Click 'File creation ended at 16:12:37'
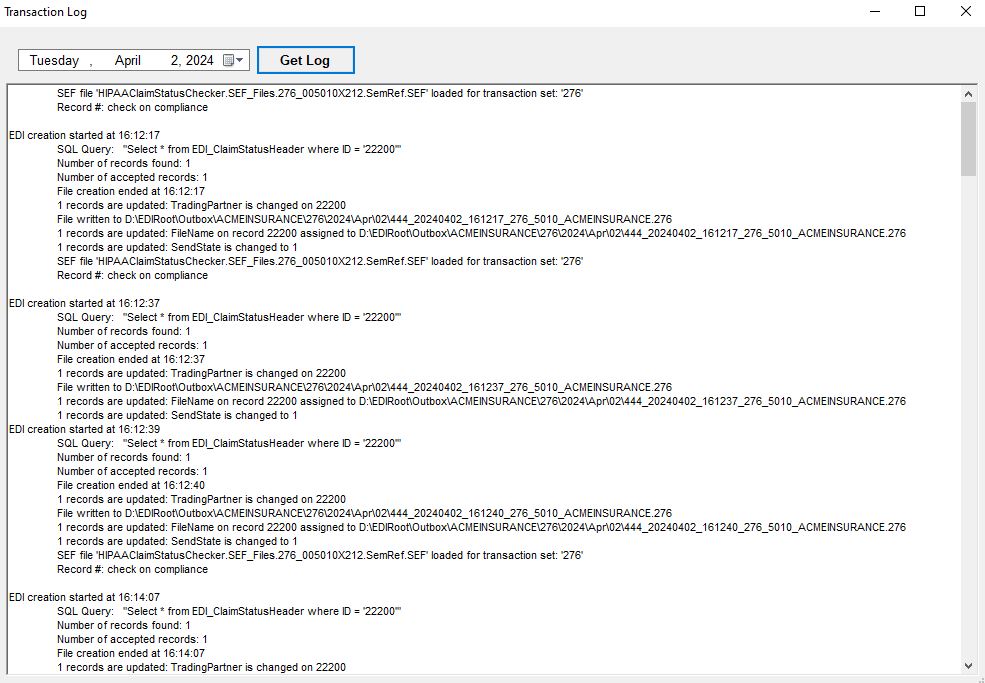 [x=131, y=359]
